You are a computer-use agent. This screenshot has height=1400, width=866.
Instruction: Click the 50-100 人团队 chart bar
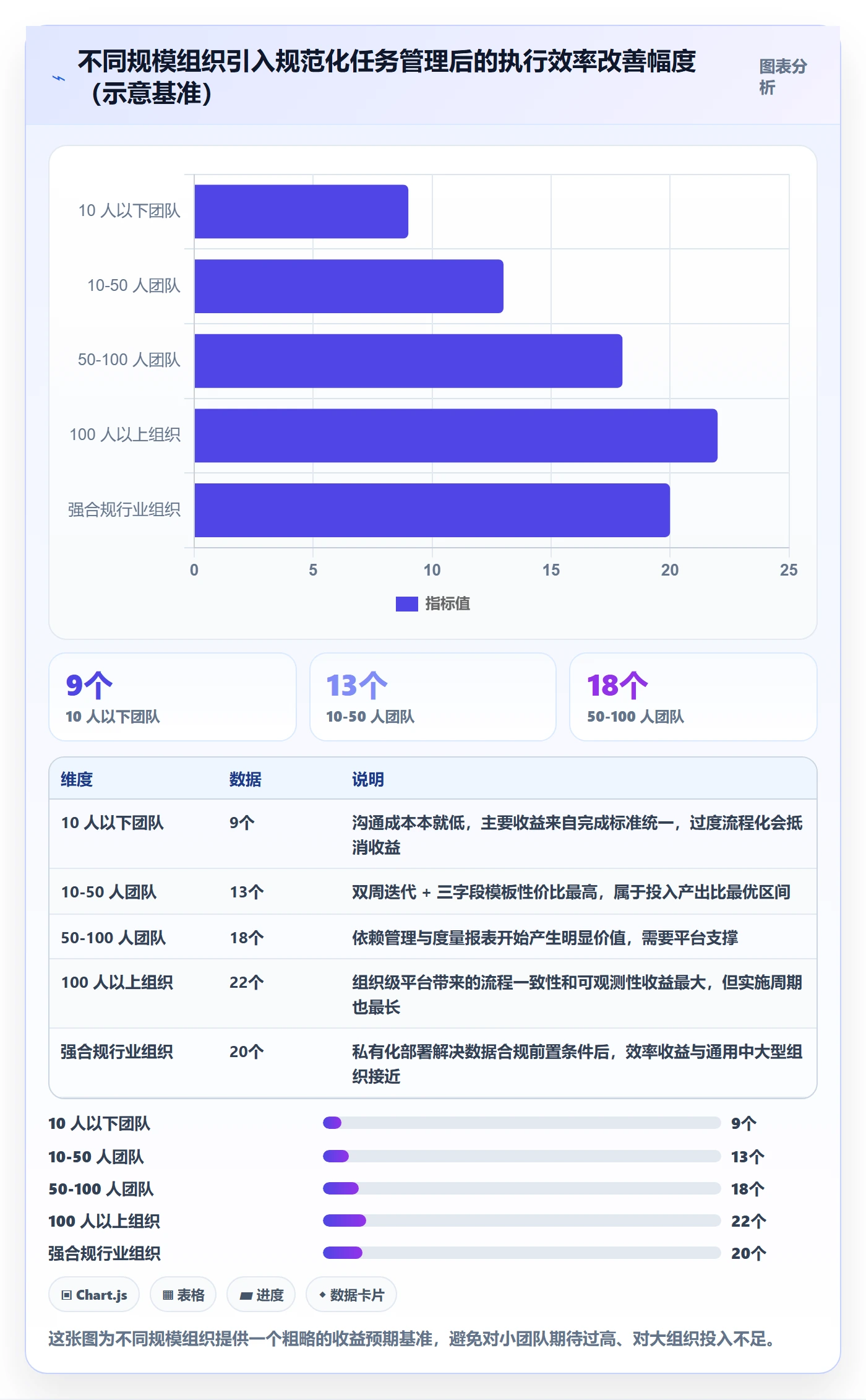pos(408,361)
